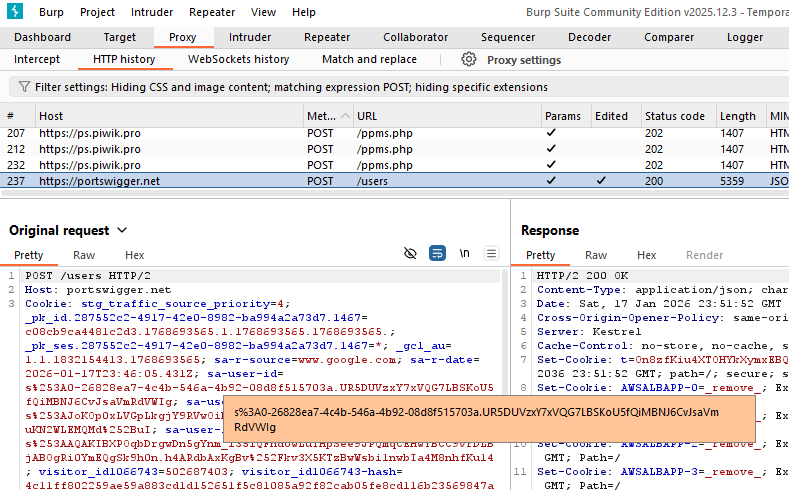This screenshot has width=789, height=490.
Task: Click the orange decoded cookie tooltip
Action: (x=490, y=419)
